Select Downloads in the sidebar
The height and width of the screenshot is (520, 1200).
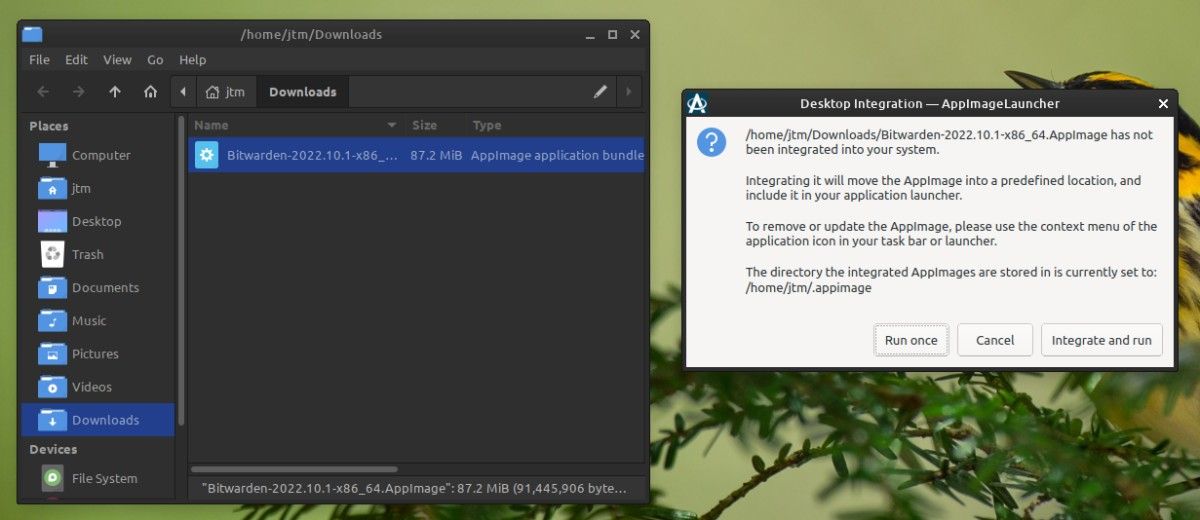[97, 420]
